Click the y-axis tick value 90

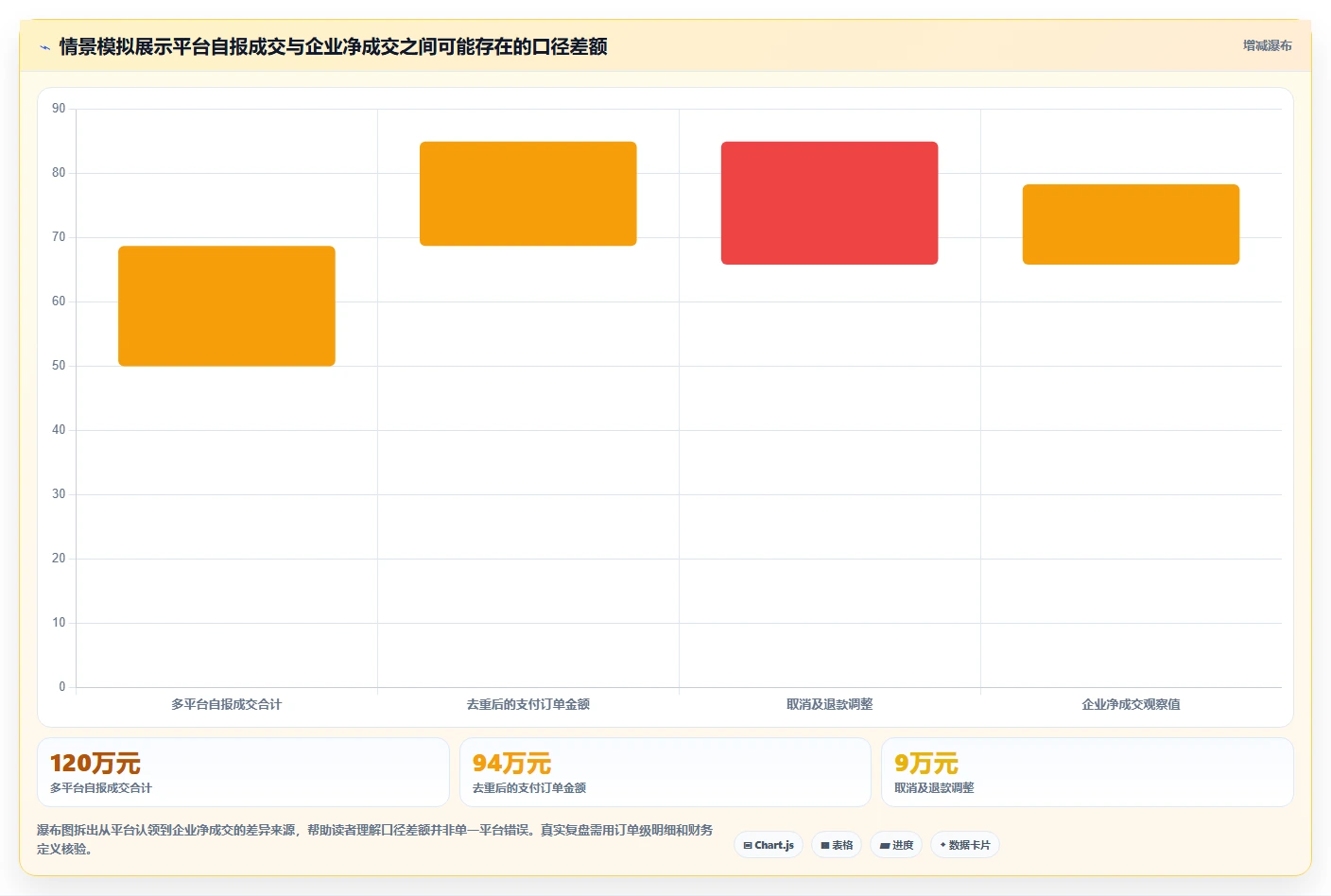tap(59, 109)
